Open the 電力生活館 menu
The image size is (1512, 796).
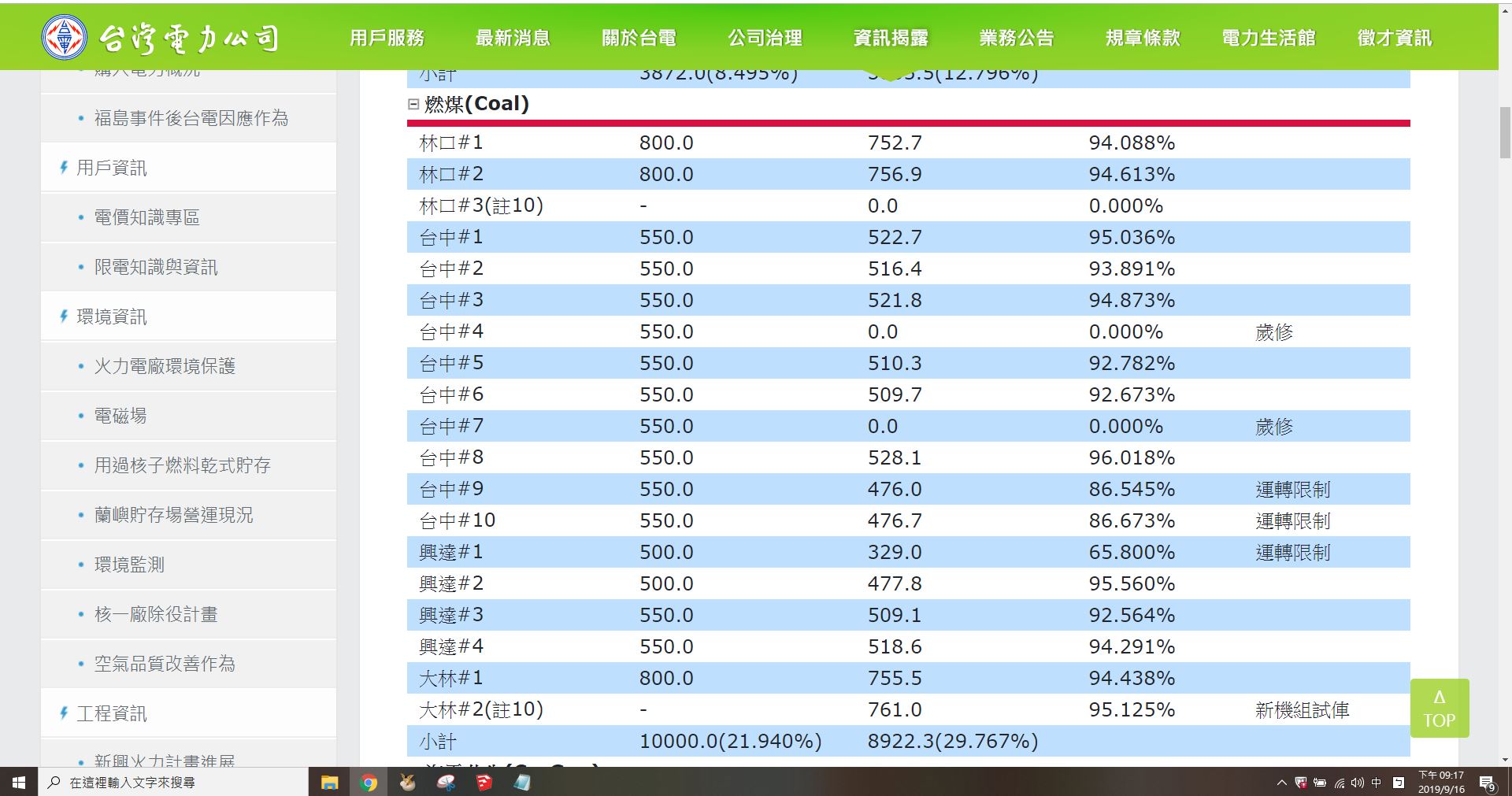tap(1269, 38)
